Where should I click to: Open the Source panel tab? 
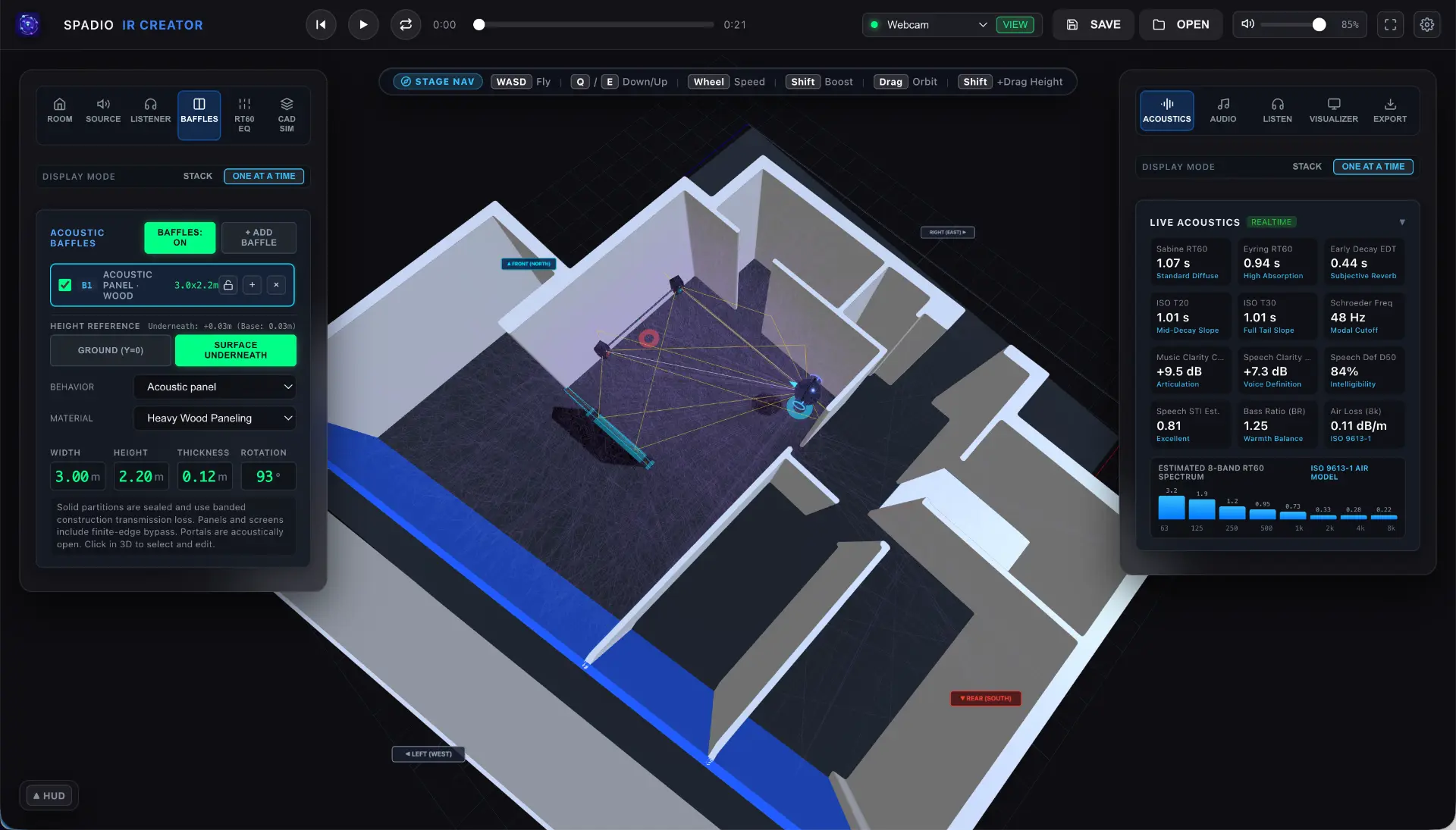tap(103, 111)
